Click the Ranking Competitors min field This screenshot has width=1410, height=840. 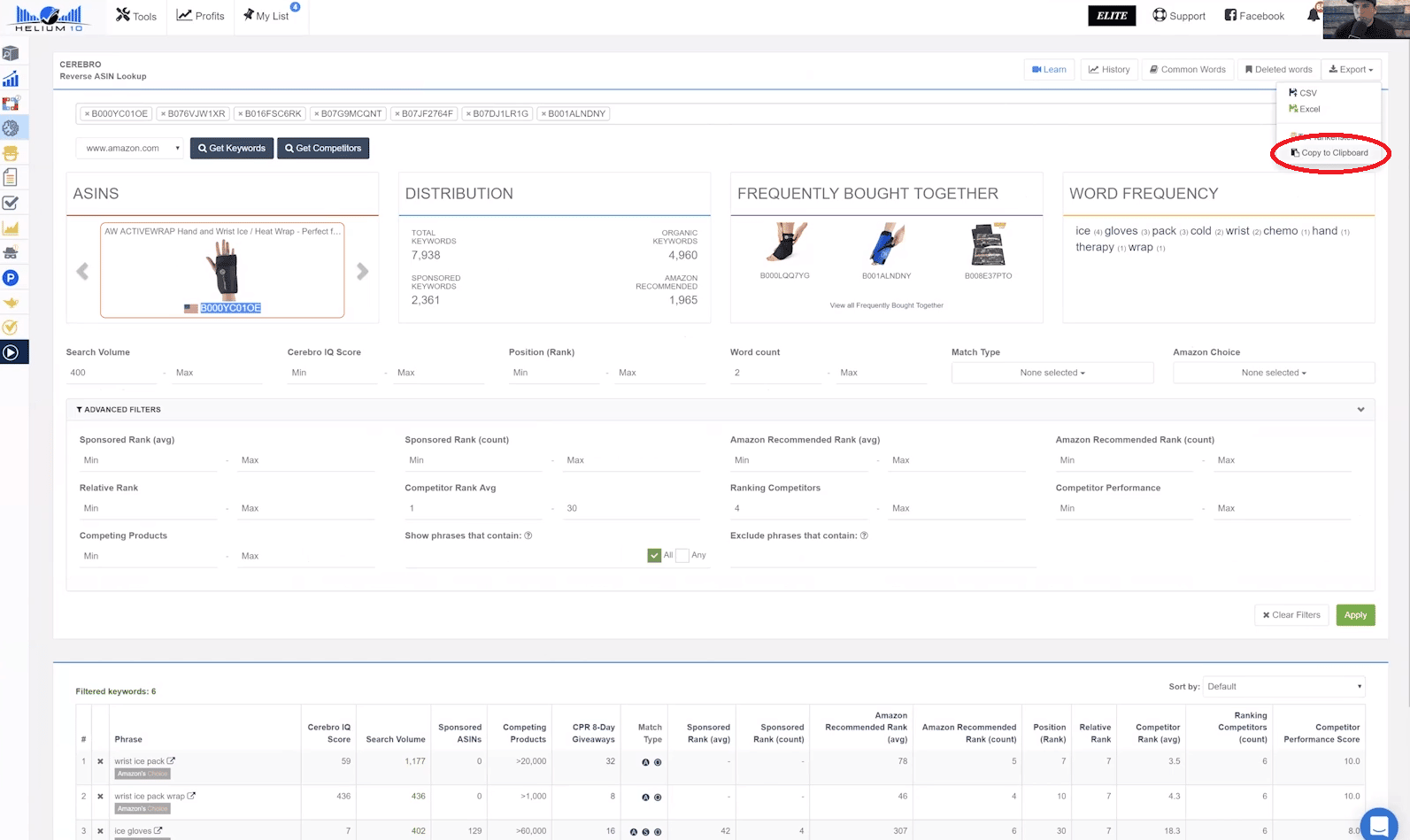[x=799, y=508]
